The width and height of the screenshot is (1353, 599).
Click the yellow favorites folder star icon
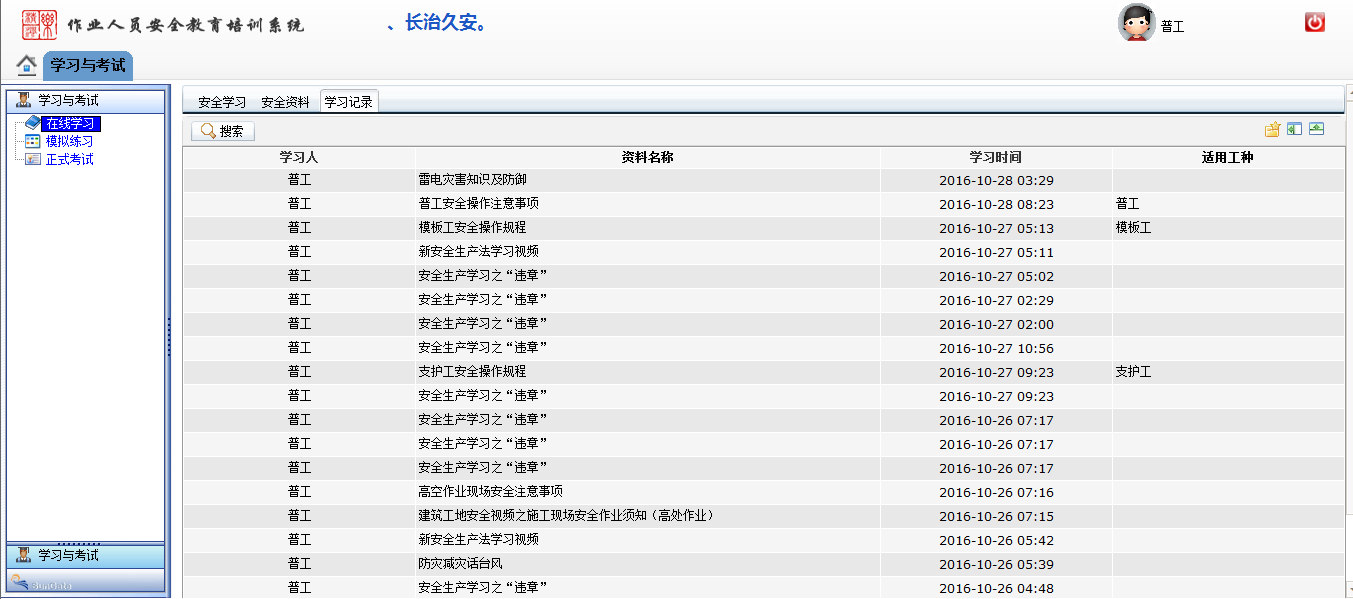point(1272,130)
